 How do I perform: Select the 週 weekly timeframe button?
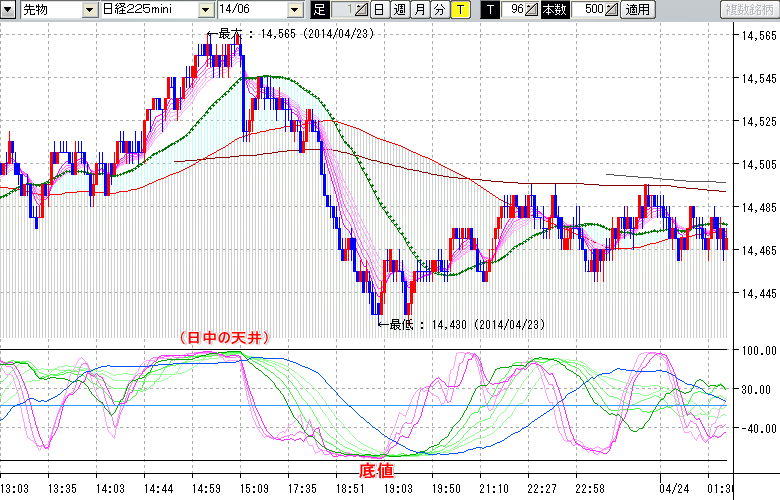[399, 10]
